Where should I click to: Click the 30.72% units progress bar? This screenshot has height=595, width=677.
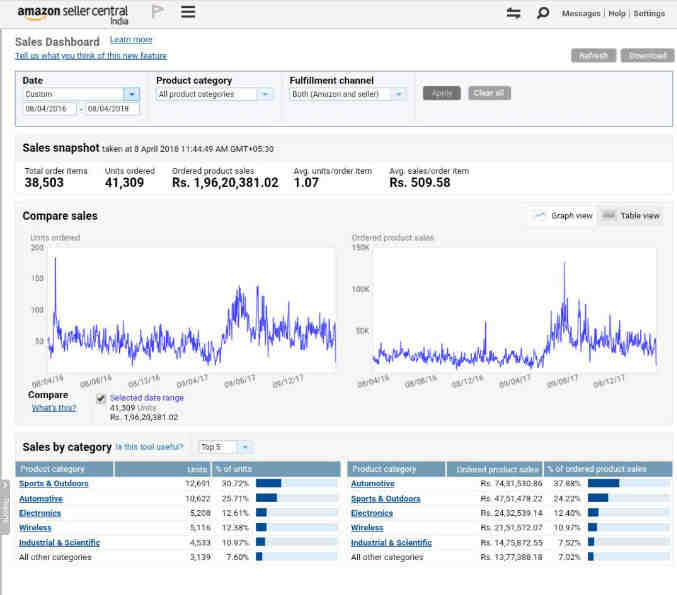297,483
